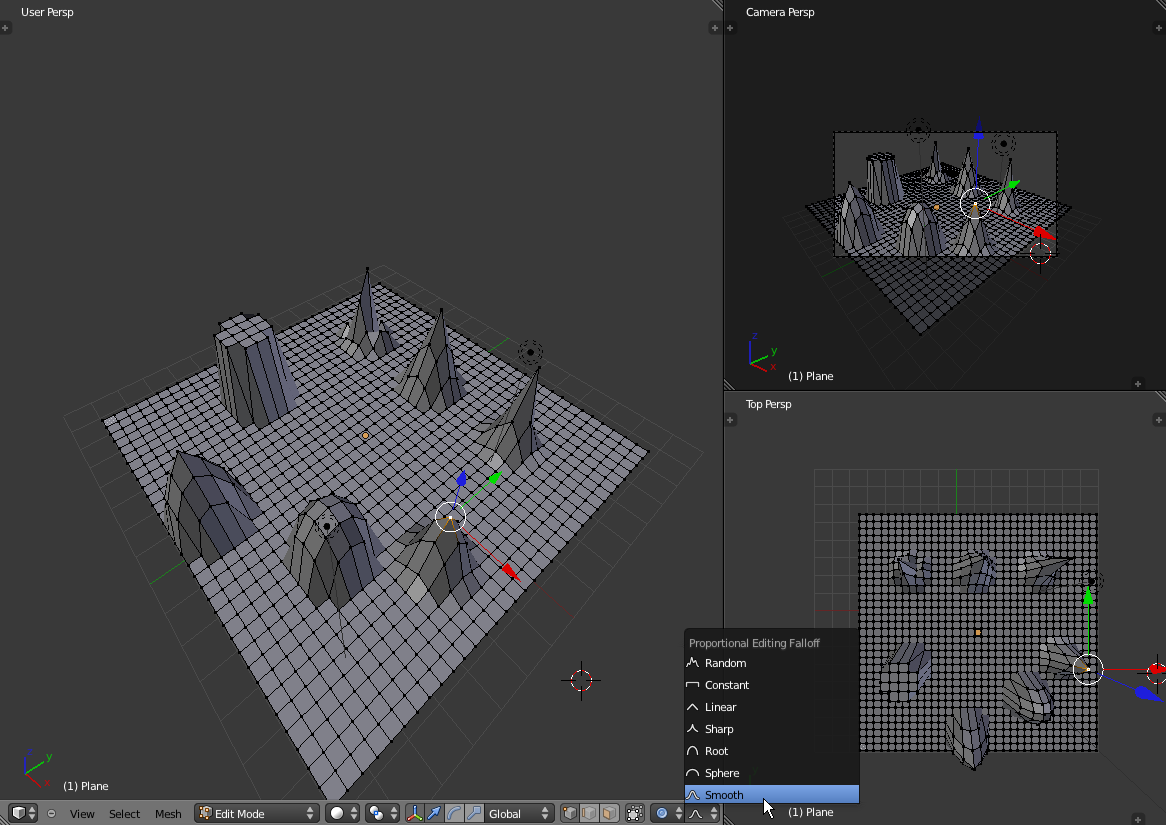Open the pivot point selector

point(382,813)
